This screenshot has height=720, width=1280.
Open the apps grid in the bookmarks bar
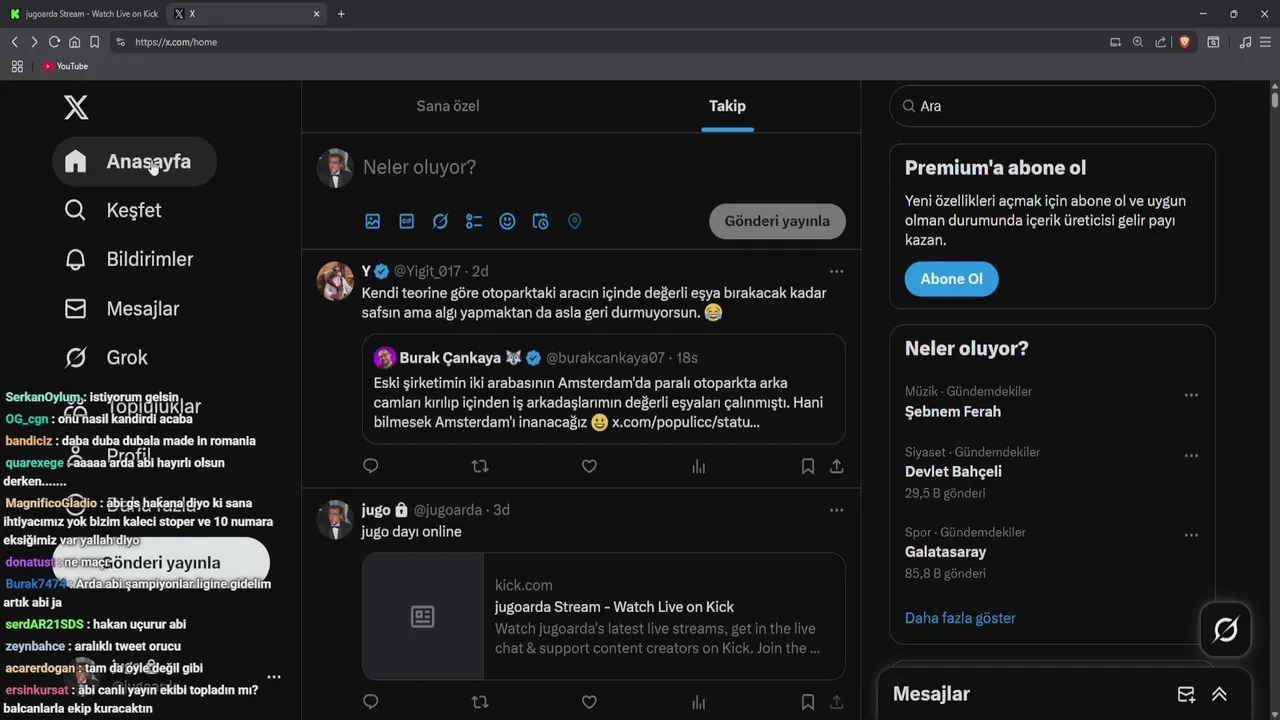(x=17, y=66)
